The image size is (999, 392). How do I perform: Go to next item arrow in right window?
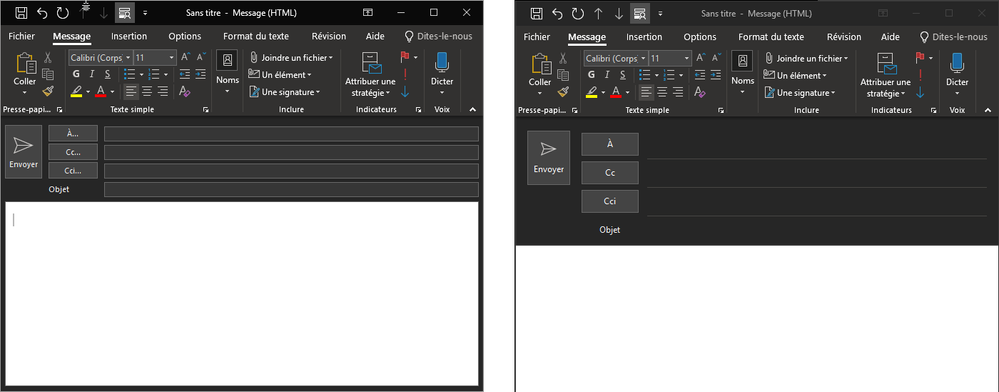tap(619, 13)
